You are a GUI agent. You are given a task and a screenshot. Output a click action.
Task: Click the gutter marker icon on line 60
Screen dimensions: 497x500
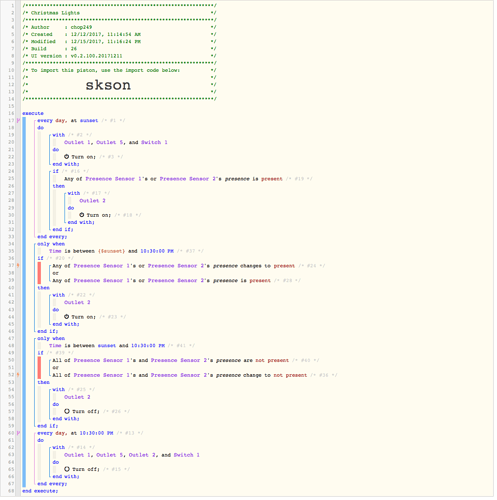click(18, 433)
